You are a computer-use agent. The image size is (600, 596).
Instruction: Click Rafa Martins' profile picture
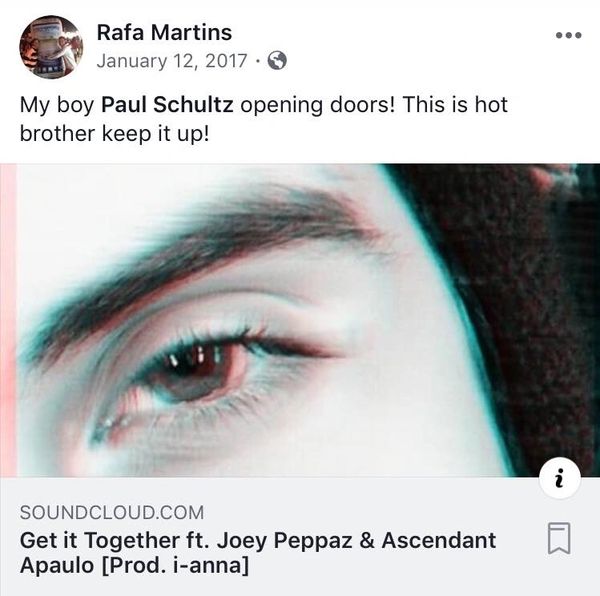tap(51, 46)
